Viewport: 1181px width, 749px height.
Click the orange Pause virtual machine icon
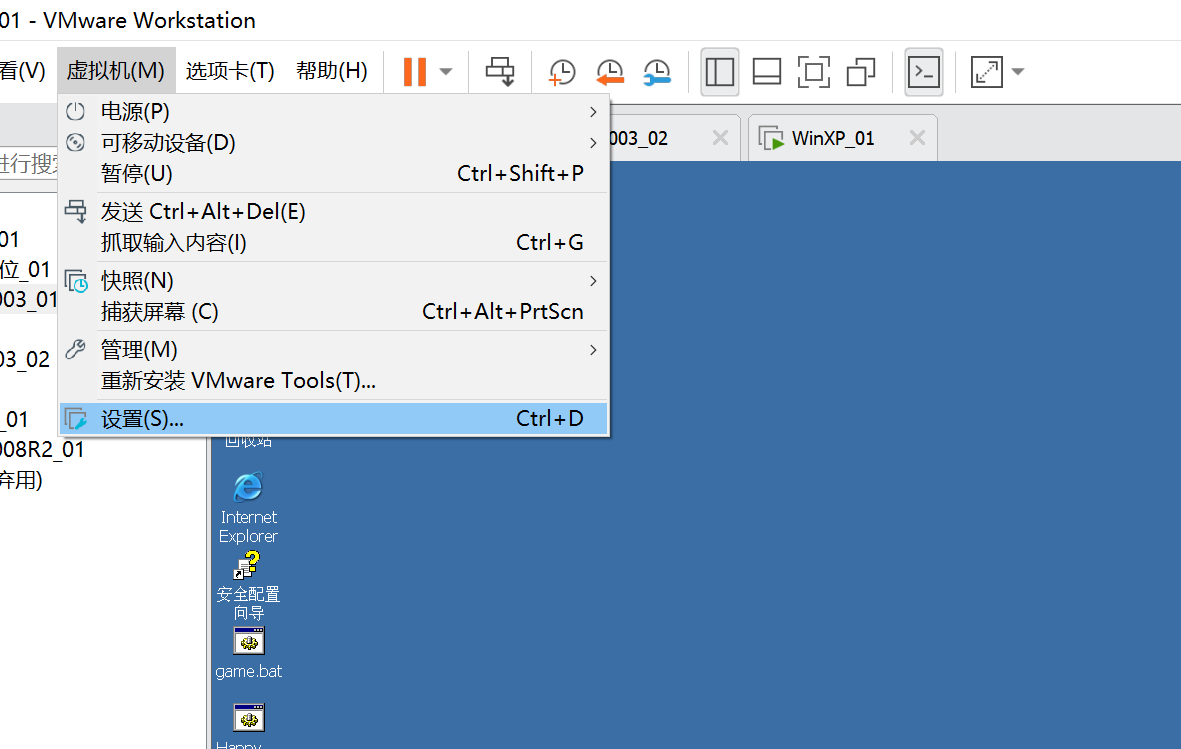[414, 72]
